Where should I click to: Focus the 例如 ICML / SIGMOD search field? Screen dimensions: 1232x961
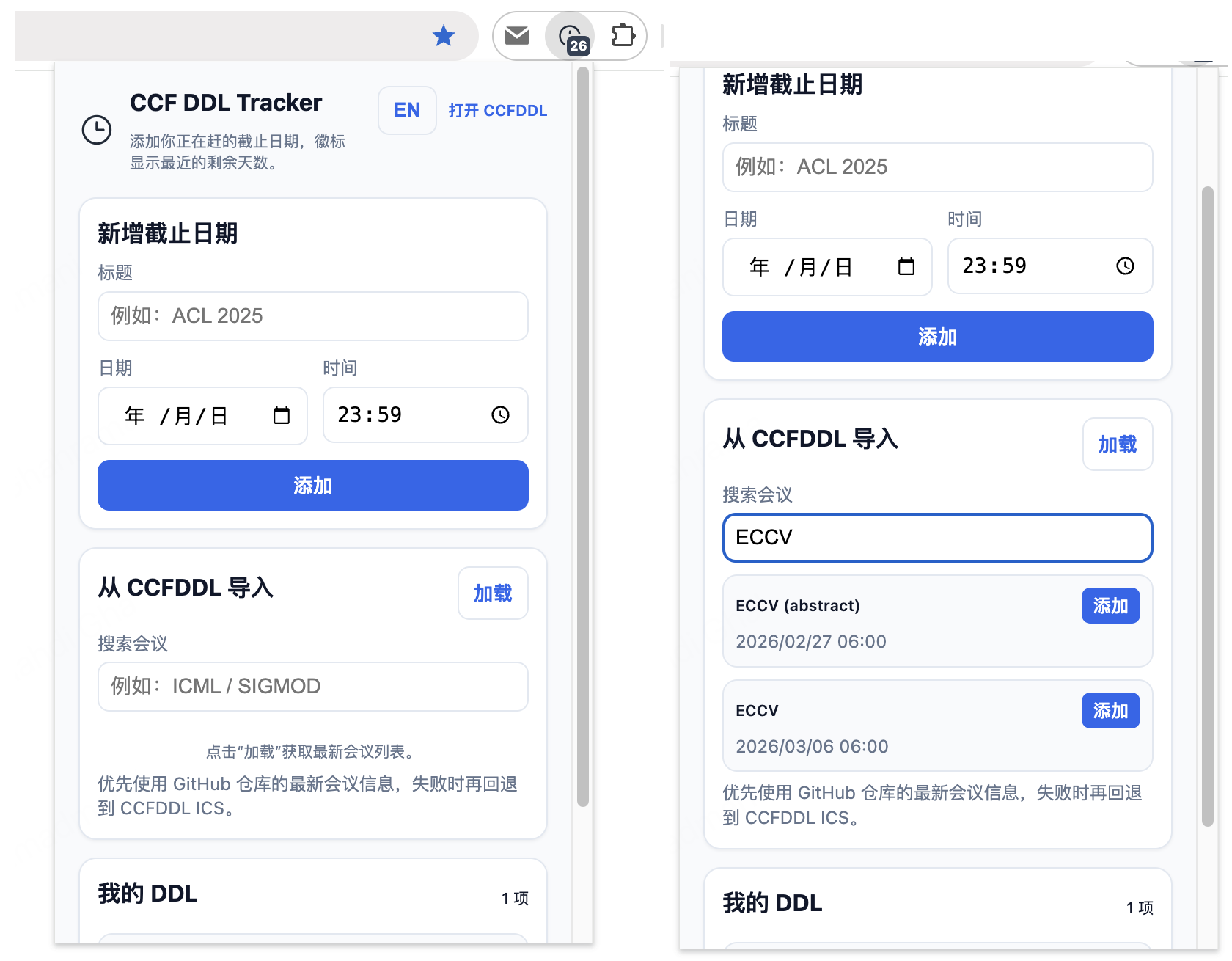[x=313, y=687]
